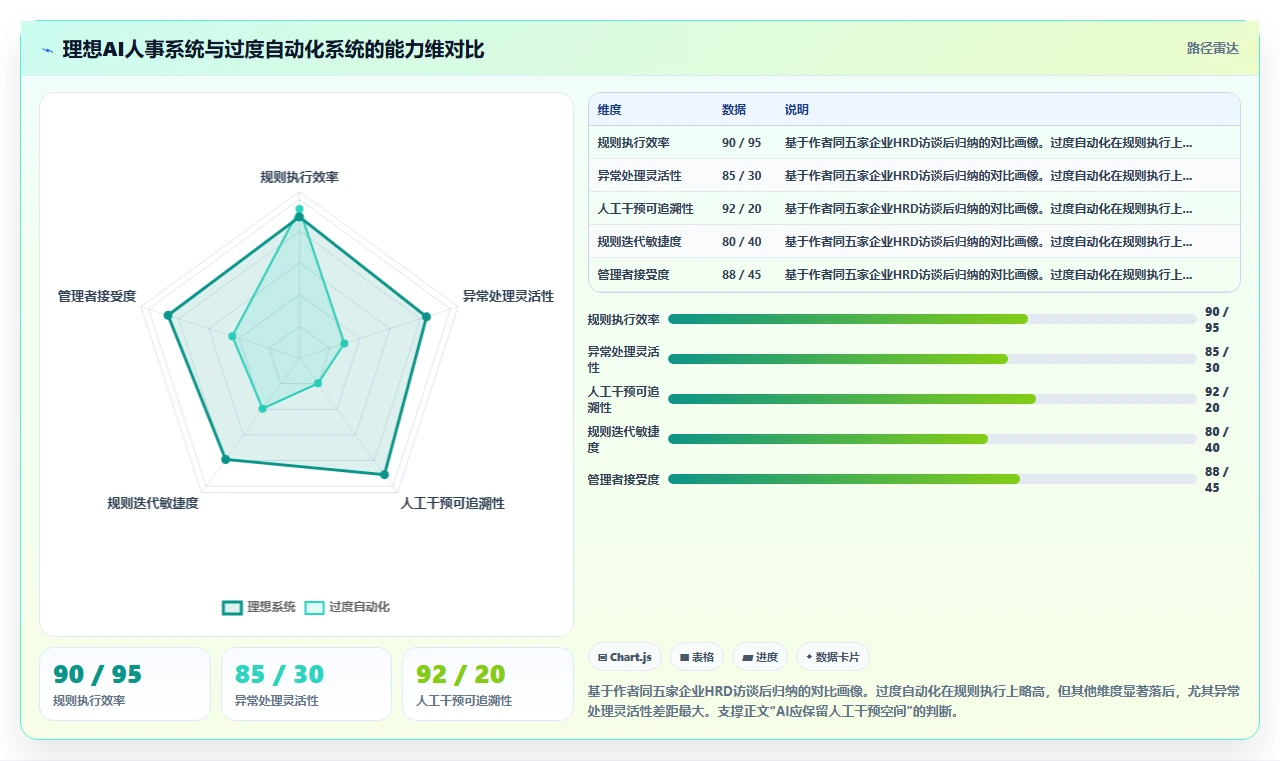Open the 90 / 95 规则执行效率 data card
The image size is (1280, 761).
coord(125,684)
